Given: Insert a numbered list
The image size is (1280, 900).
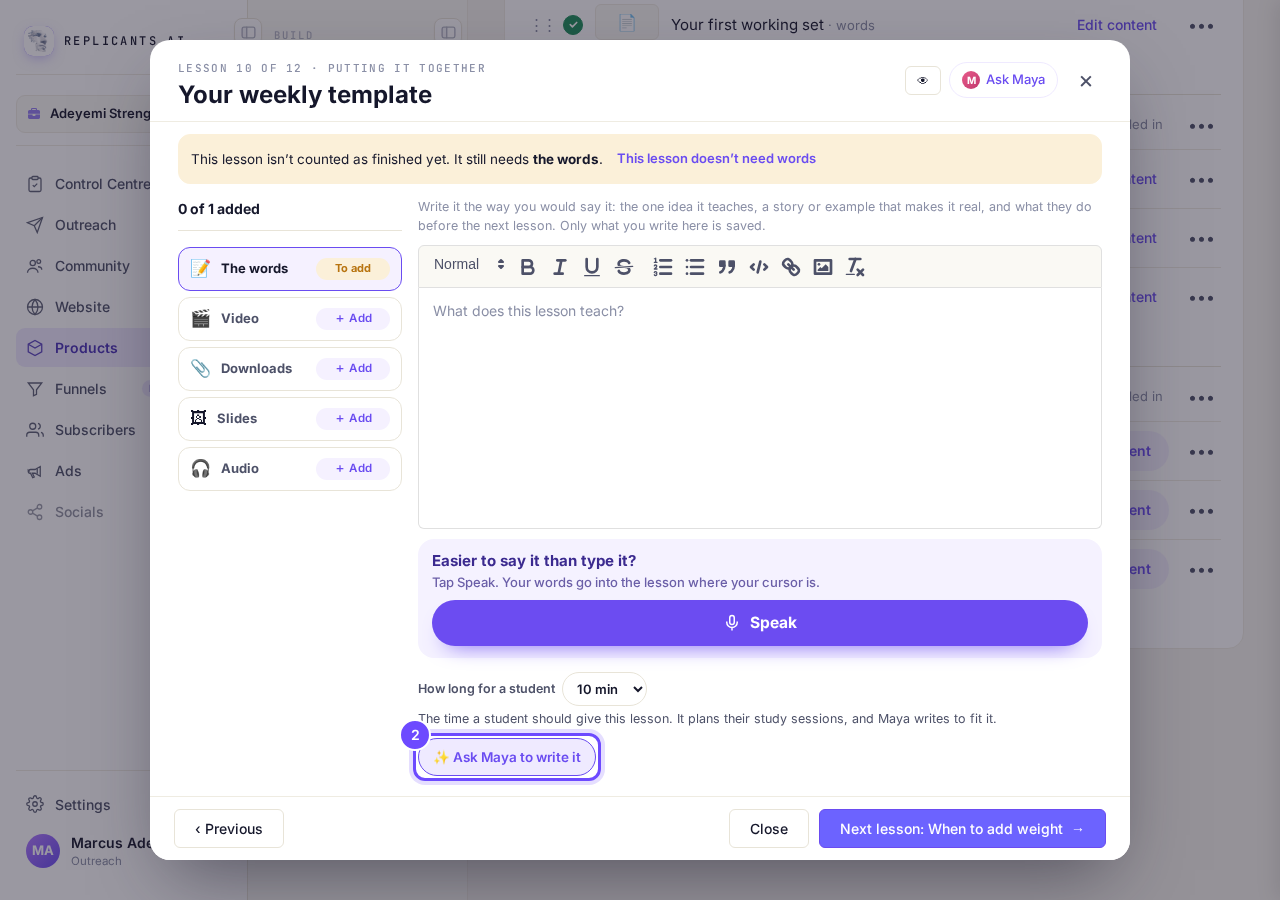Looking at the screenshot, I should coord(663,267).
